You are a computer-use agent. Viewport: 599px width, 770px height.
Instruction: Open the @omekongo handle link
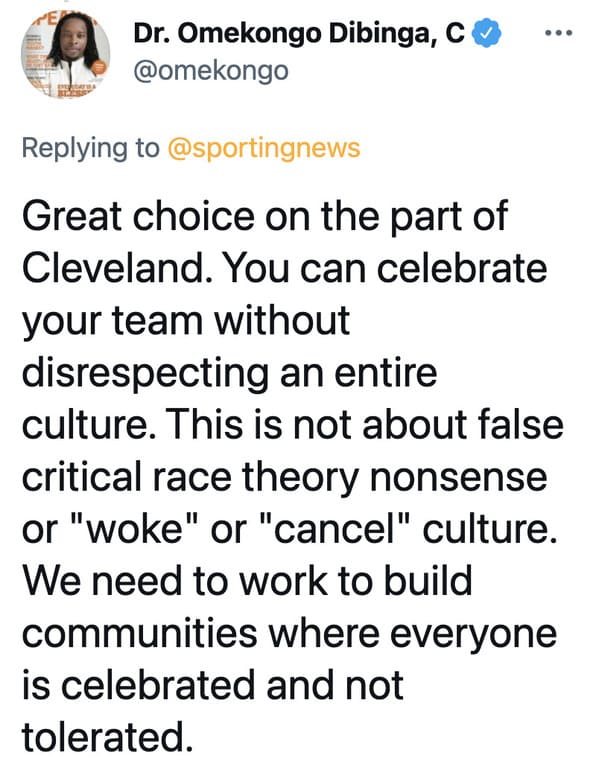(211, 71)
